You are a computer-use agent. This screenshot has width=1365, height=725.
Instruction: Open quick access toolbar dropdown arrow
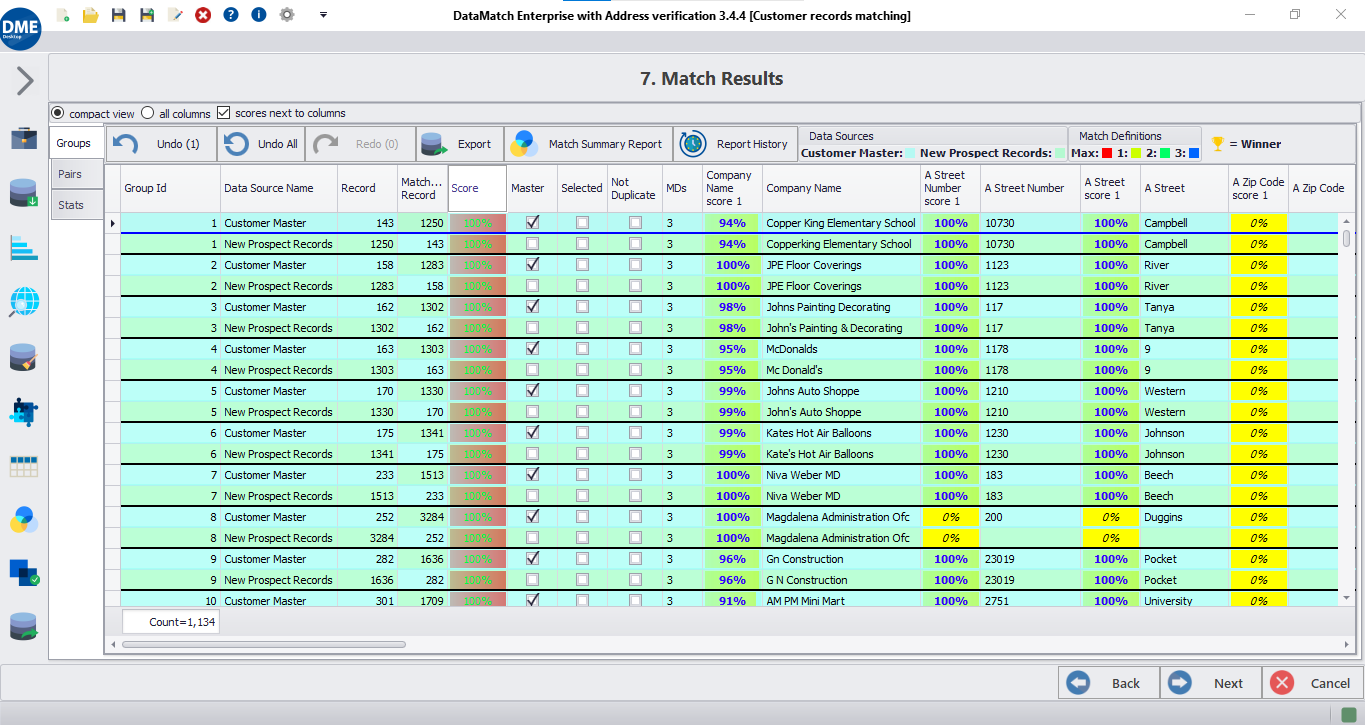(323, 15)
